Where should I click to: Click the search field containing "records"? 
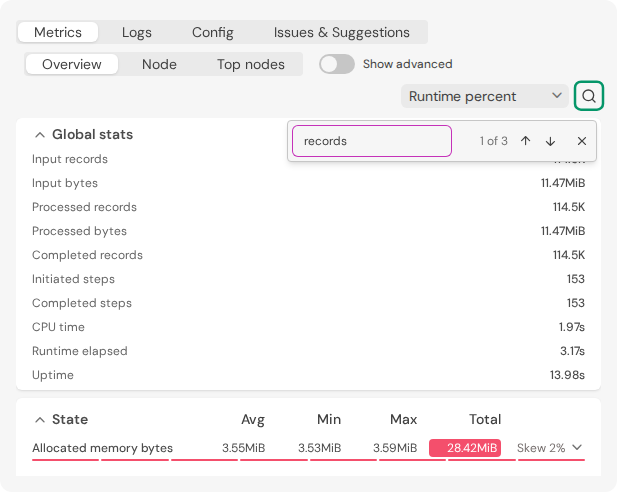click(372, 141)
